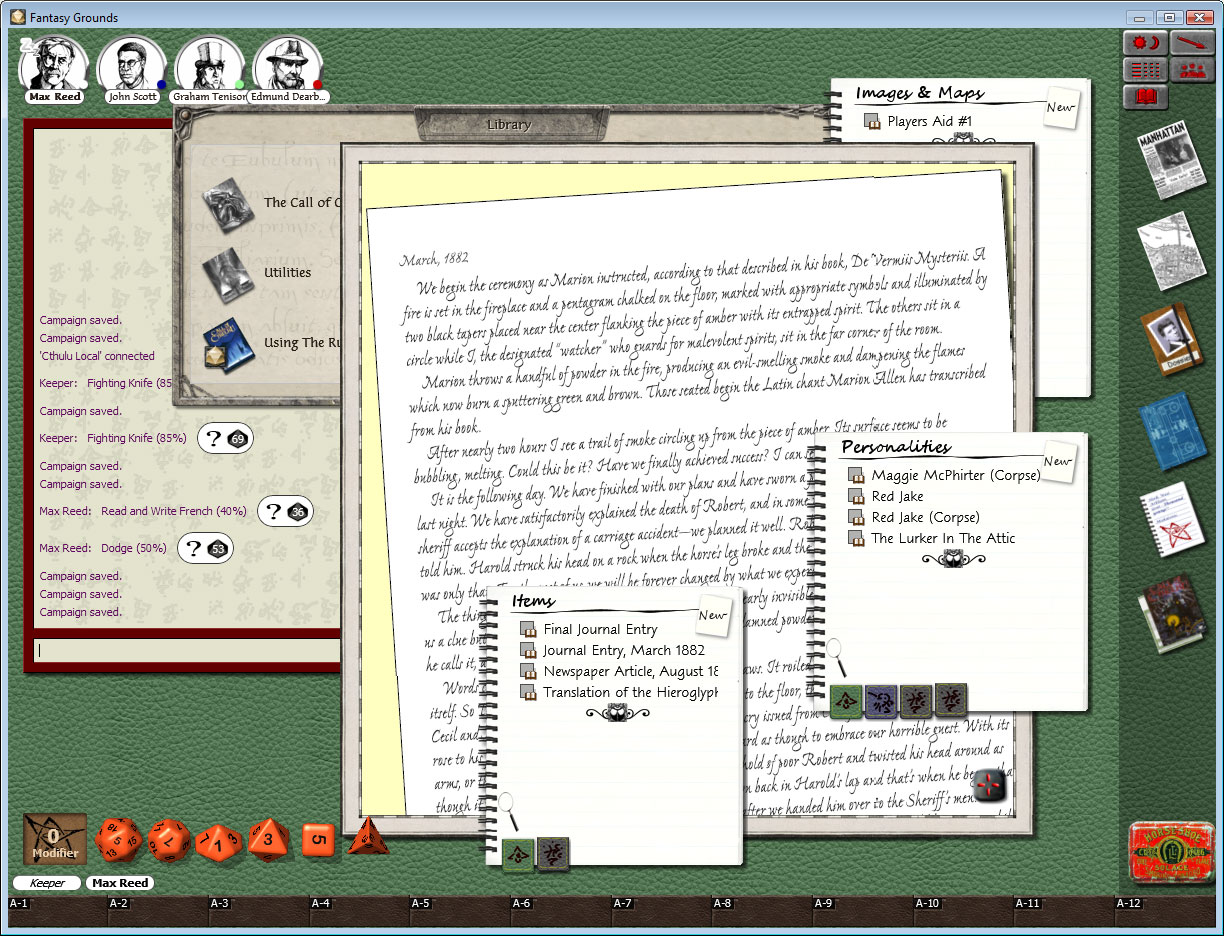Open the Library with the red book icon
The image size is (1224, 936).
pyautogui.click(x=1145, y=97)
